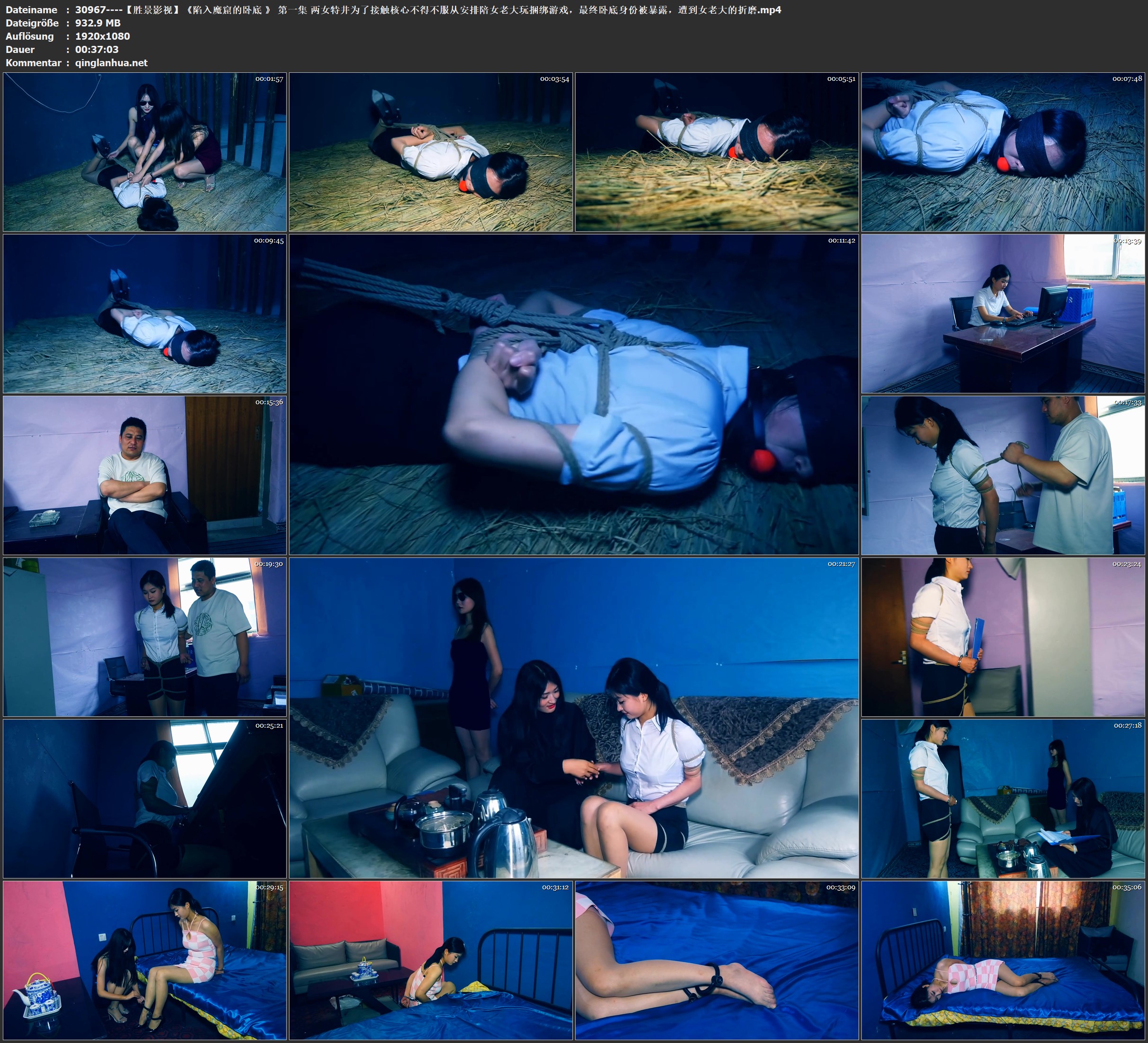Open the thumbnail at 00:03:54
The height and width of the screenshot is (1043, 1148).
click(x=430, y=152)
